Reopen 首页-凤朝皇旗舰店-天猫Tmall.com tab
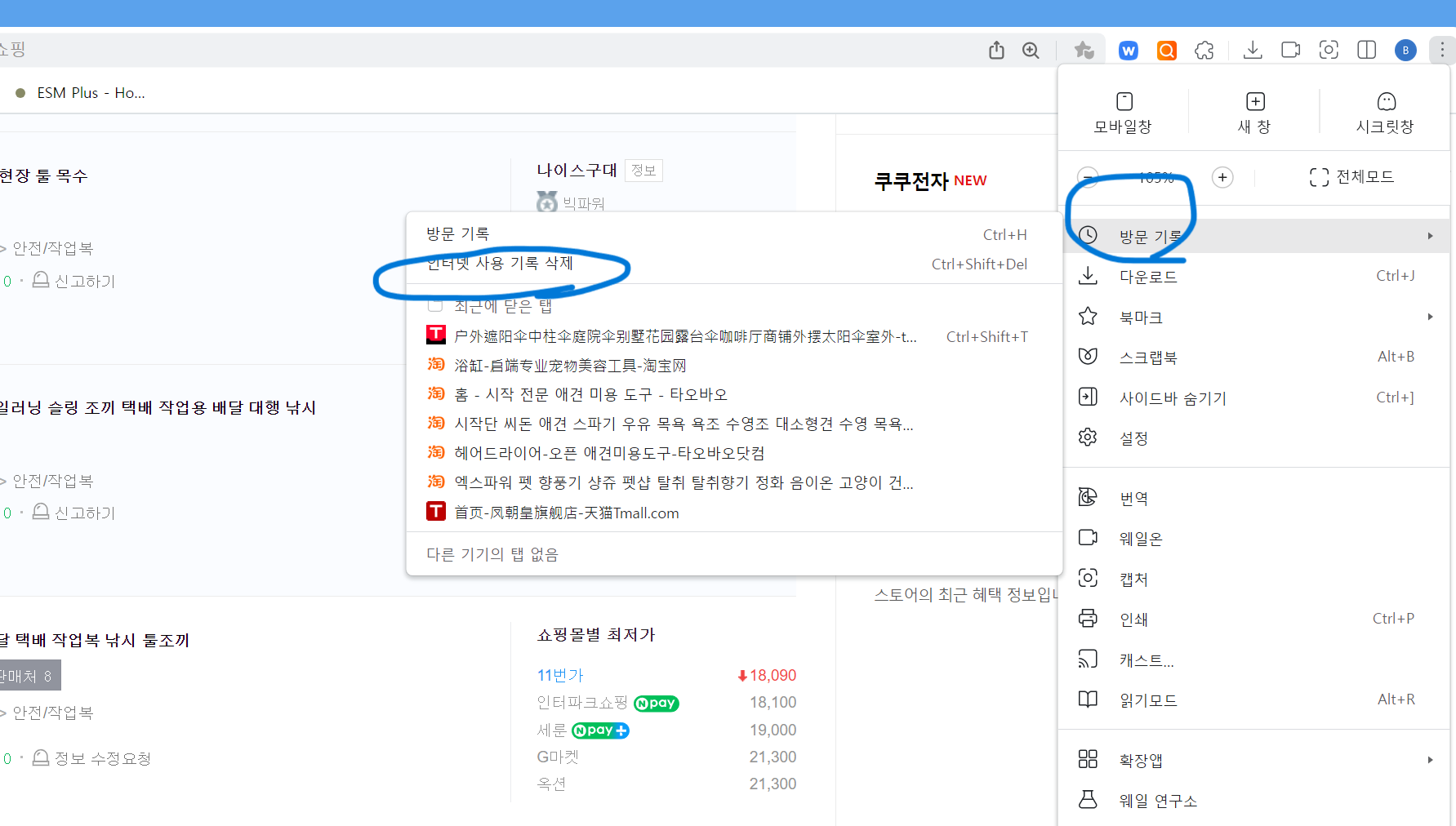 click(734, 513)
